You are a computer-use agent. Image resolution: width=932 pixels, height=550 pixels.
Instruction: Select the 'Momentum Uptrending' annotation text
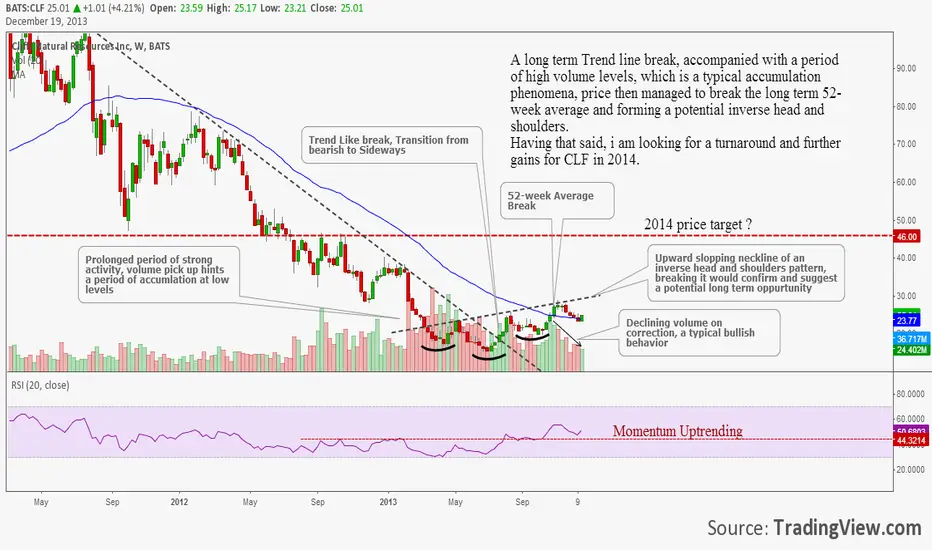pos(678,430)
